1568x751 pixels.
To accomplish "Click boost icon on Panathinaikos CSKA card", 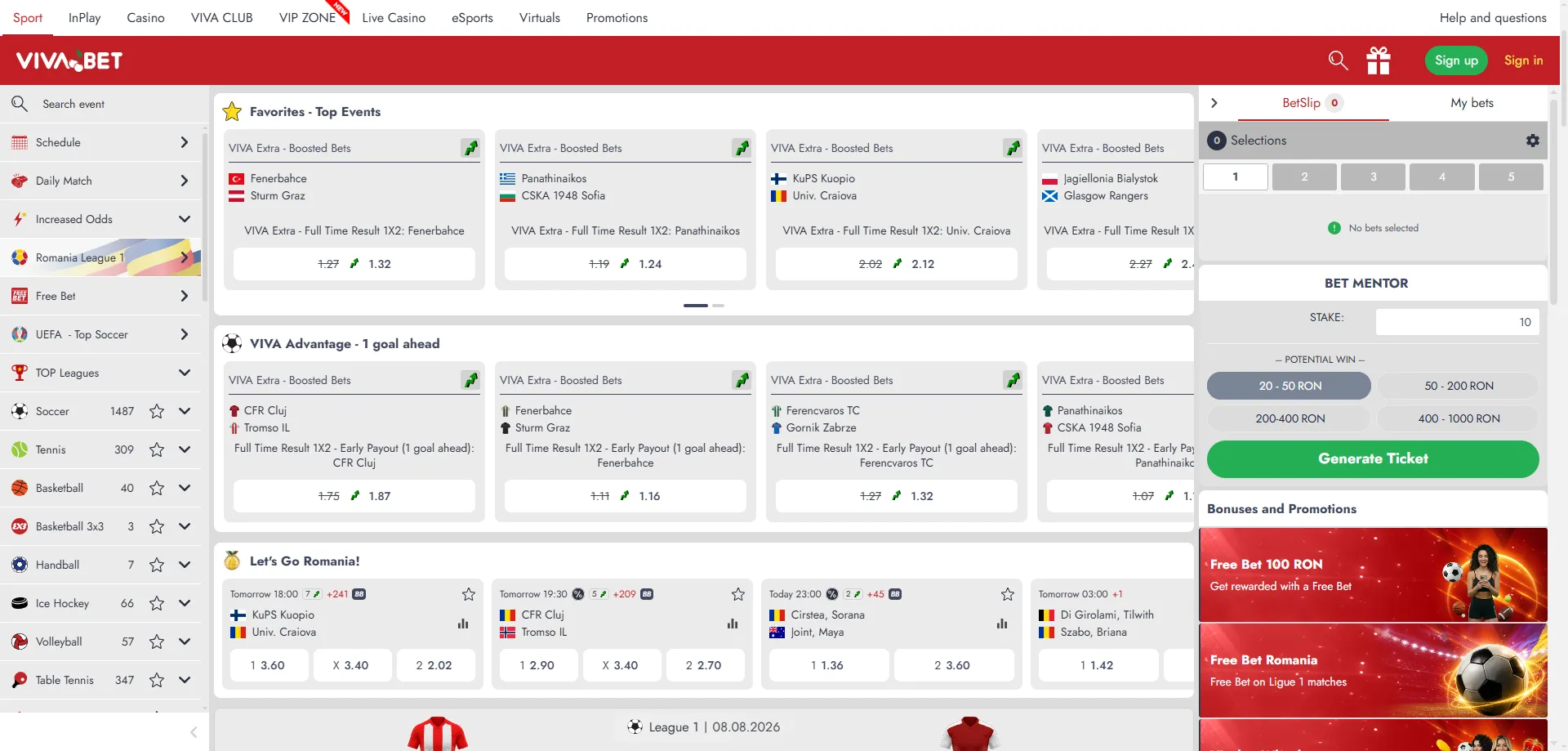I will 742,148.
